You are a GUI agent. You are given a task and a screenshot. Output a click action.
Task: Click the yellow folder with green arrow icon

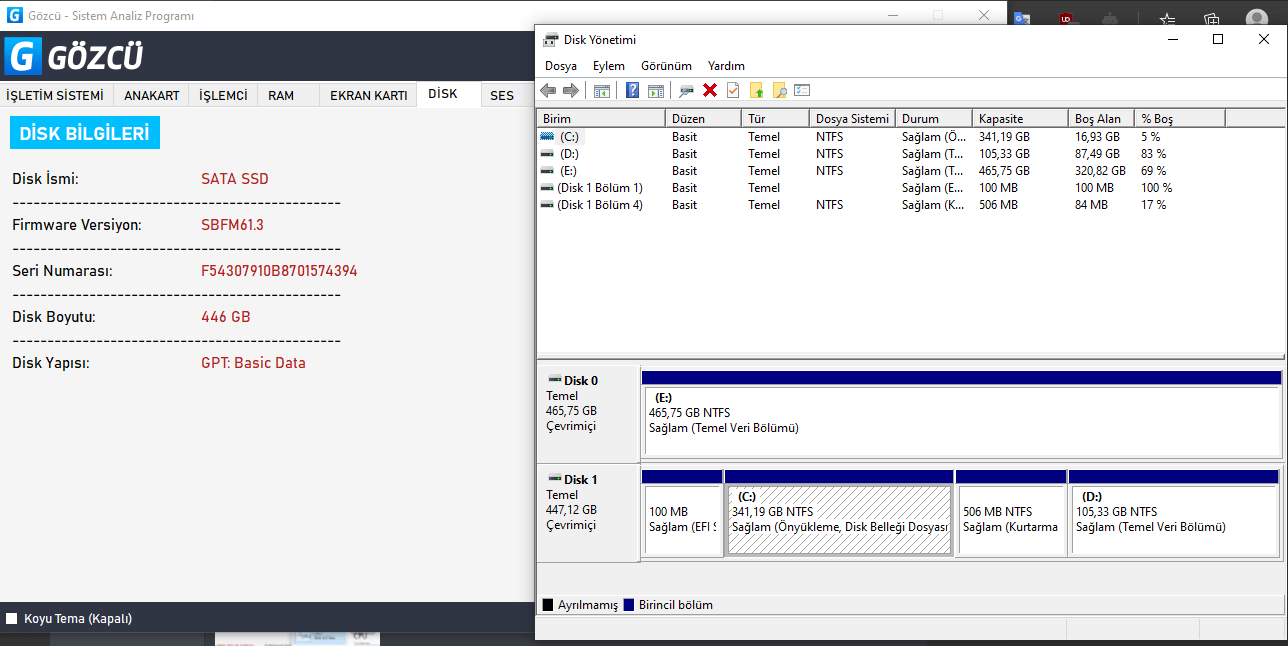[x=756, y=91]
